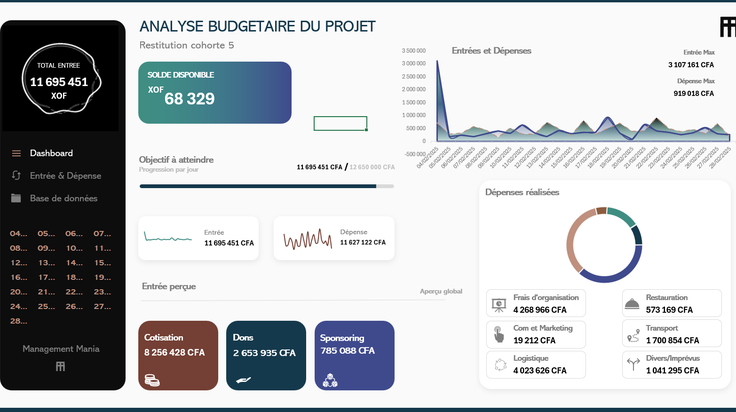Select the 04... date slicer button
The width and height of the screenshot is (736, 412).
tap(19, 233)
